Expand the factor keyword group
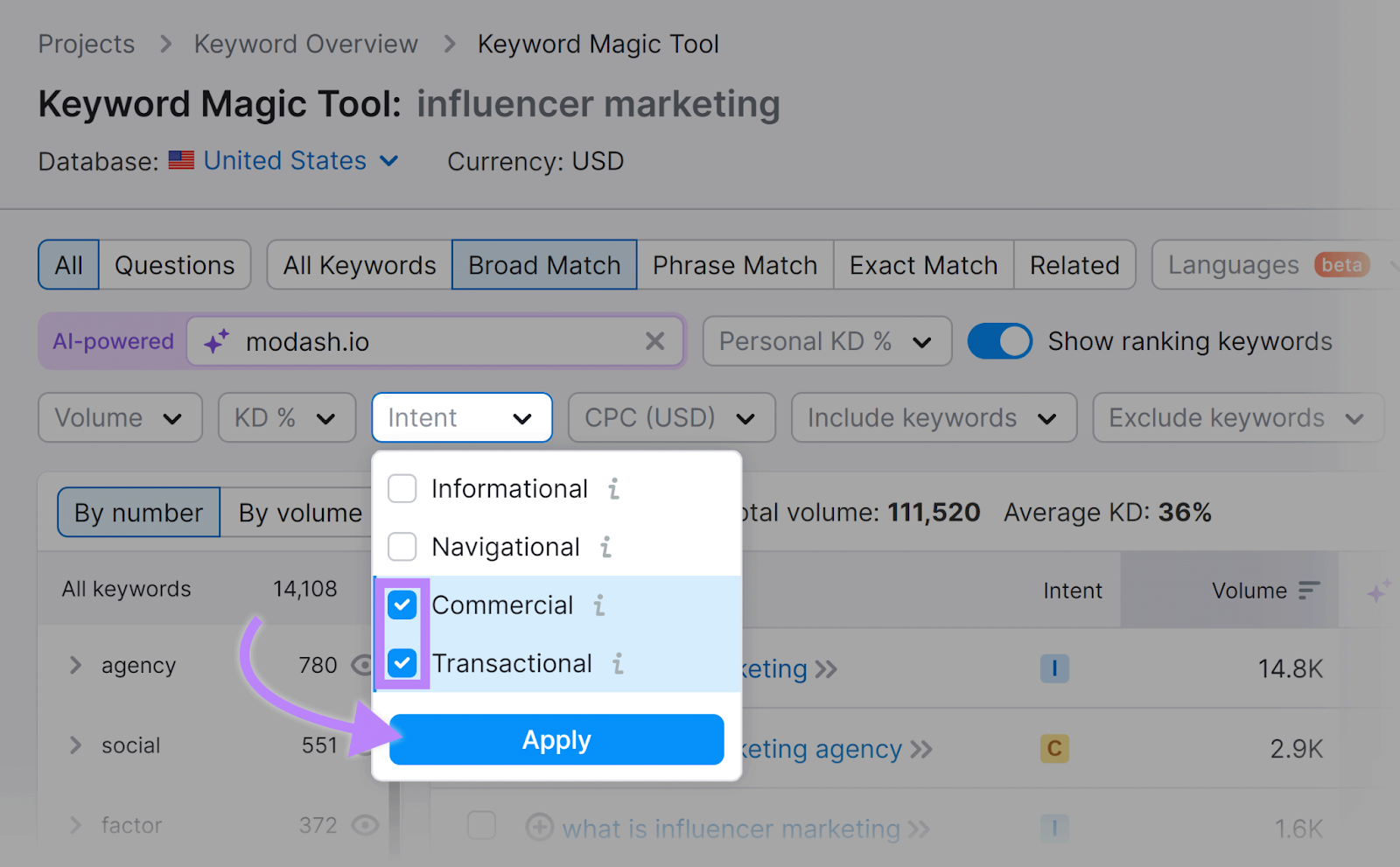 [75, 825]
